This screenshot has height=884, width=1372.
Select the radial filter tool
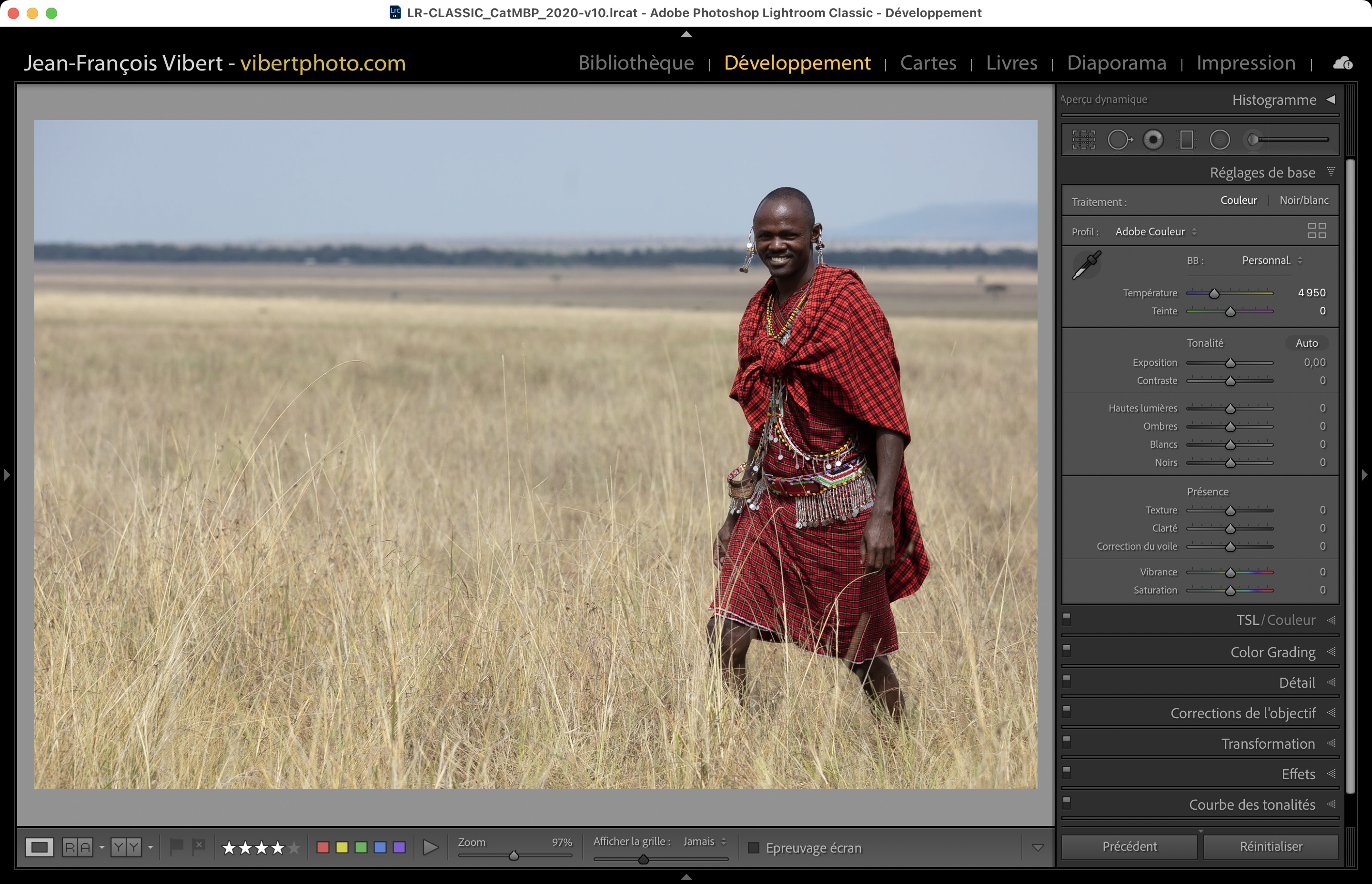[1219, 140]
